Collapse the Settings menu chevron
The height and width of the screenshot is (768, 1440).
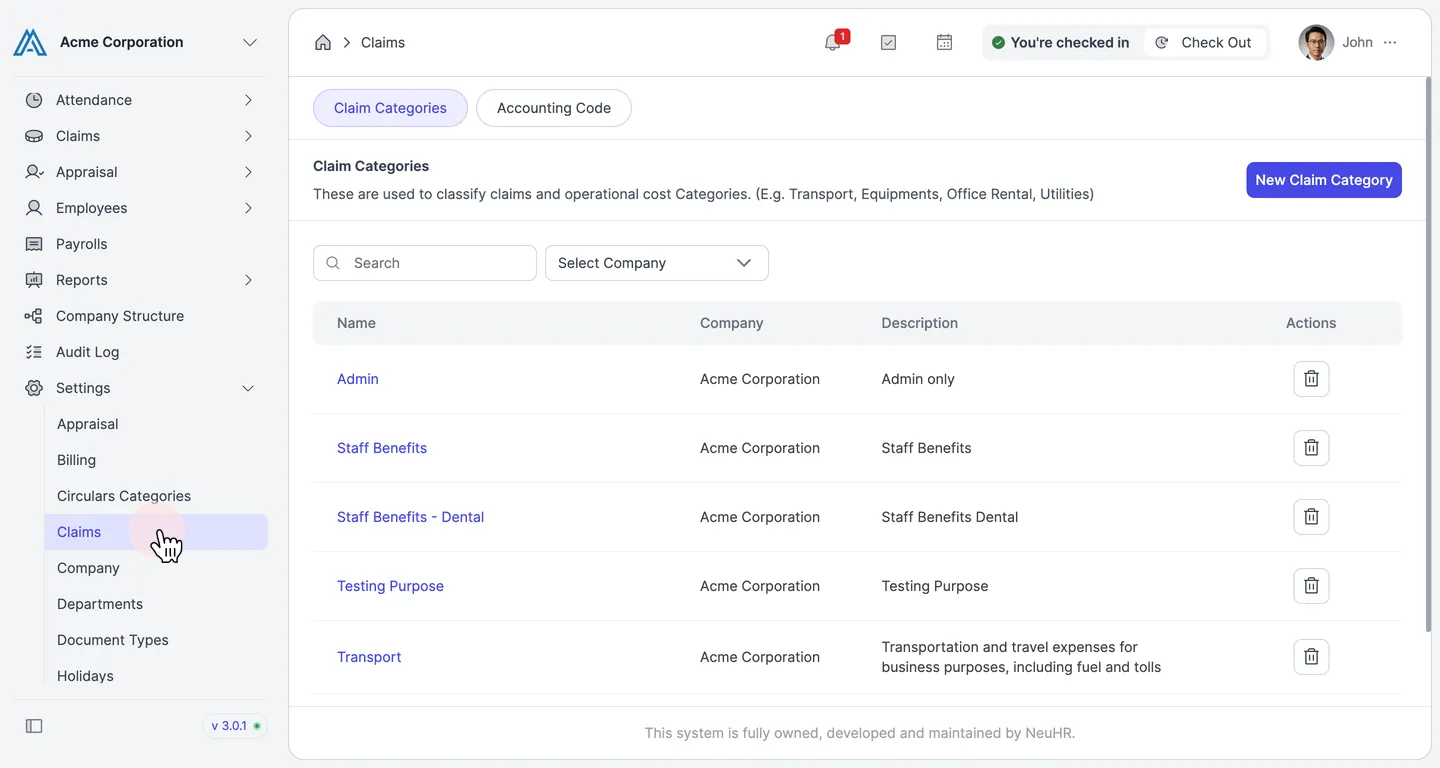[248, 388]
